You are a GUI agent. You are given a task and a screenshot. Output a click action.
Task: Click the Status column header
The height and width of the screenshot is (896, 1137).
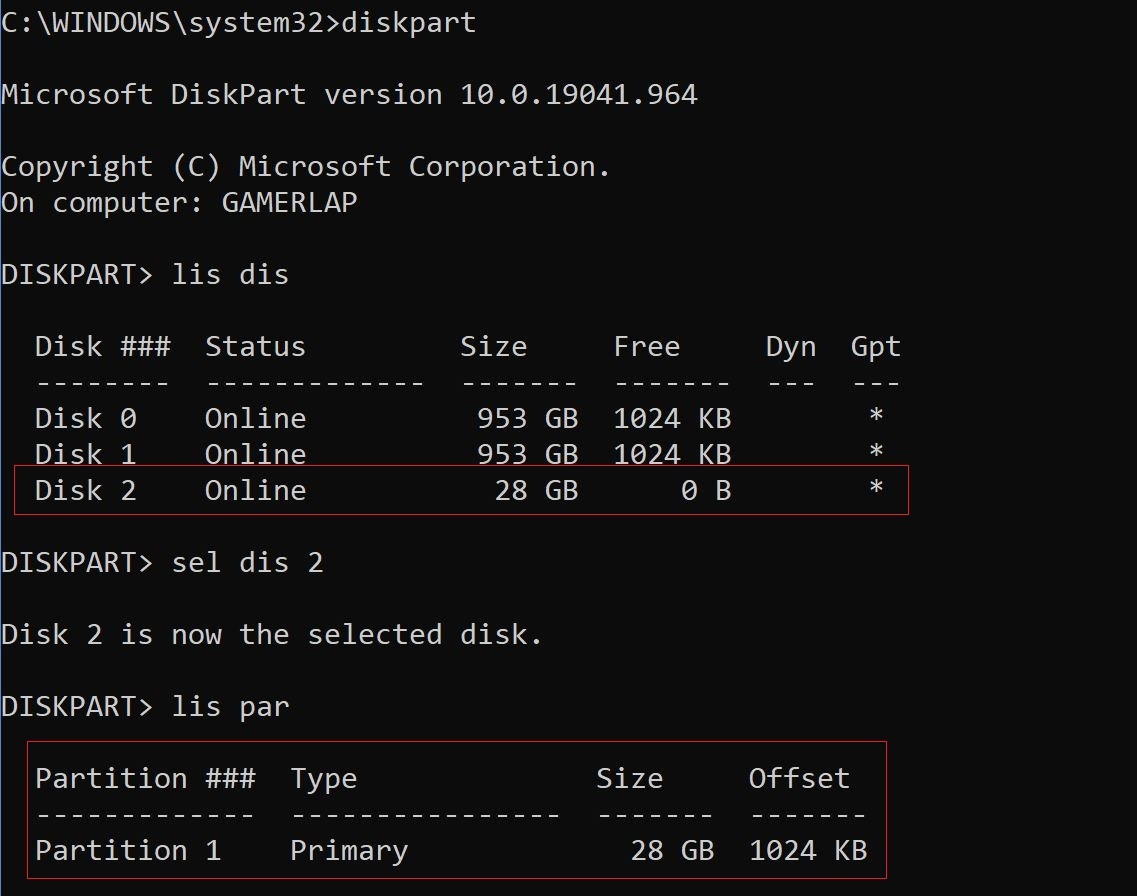255,346
